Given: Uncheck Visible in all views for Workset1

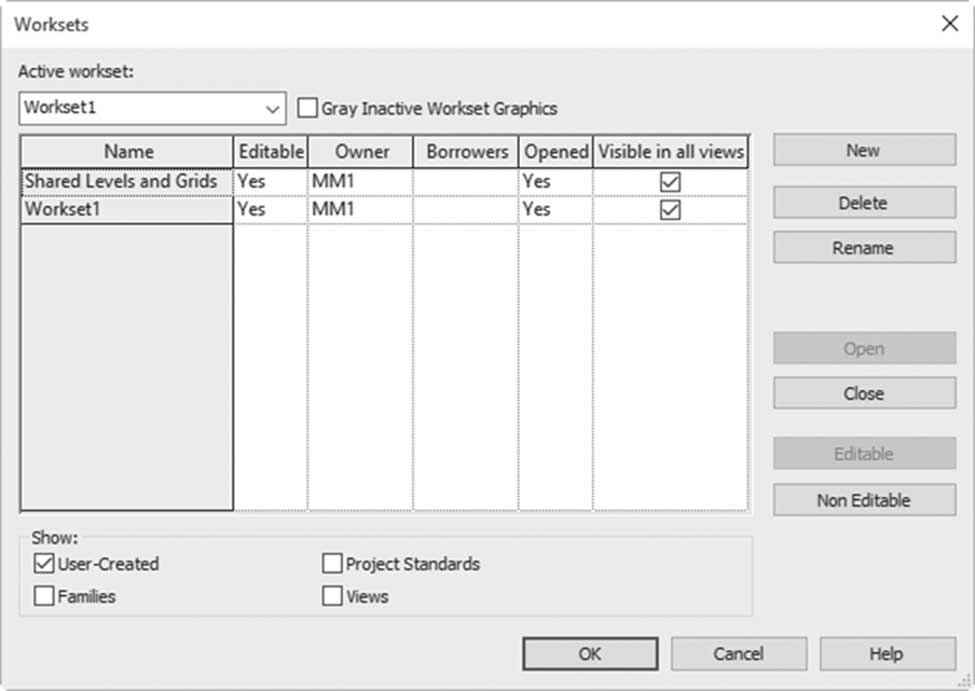Looking at the screenshot, I should pos(670,210).
